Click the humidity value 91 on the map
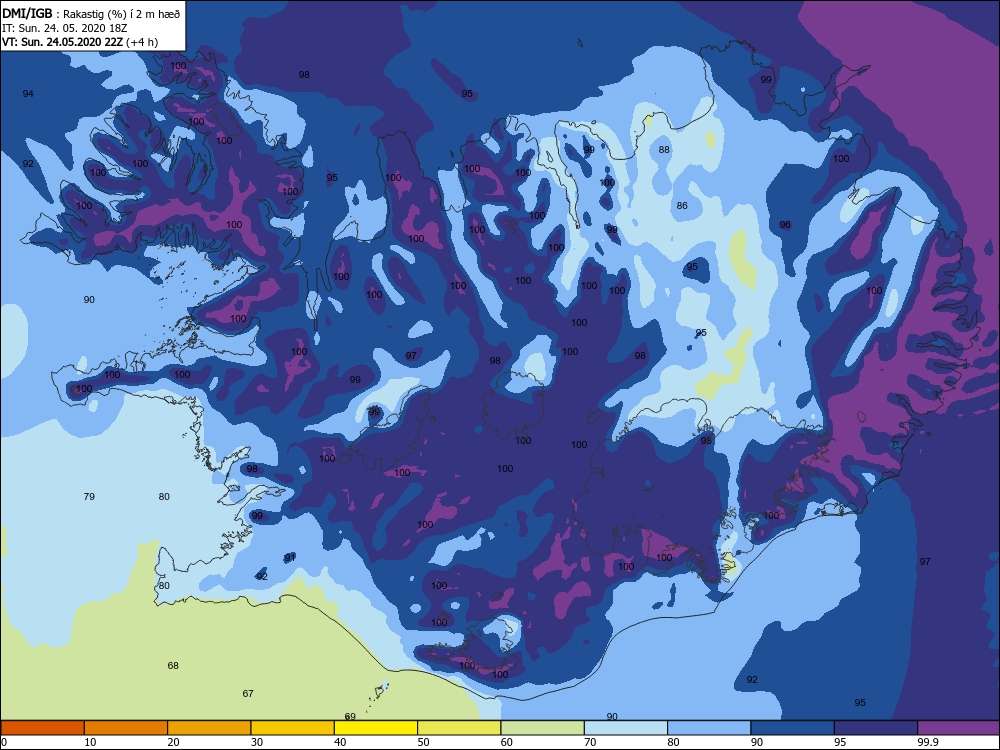 [290, 557]
